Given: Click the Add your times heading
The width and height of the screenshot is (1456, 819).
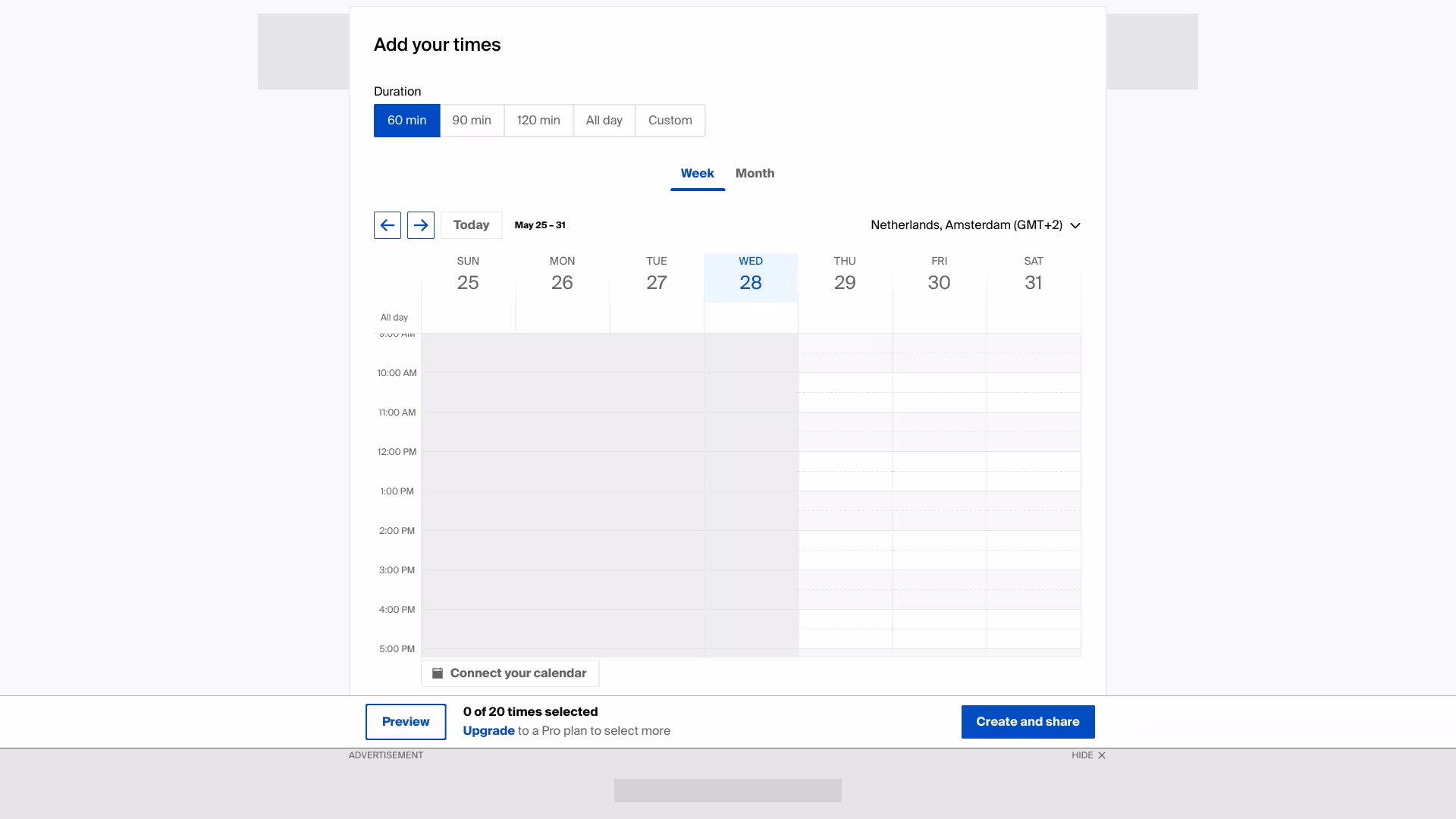Looking at the screenshot, I should pyautogui.click(x=437, y=45).
